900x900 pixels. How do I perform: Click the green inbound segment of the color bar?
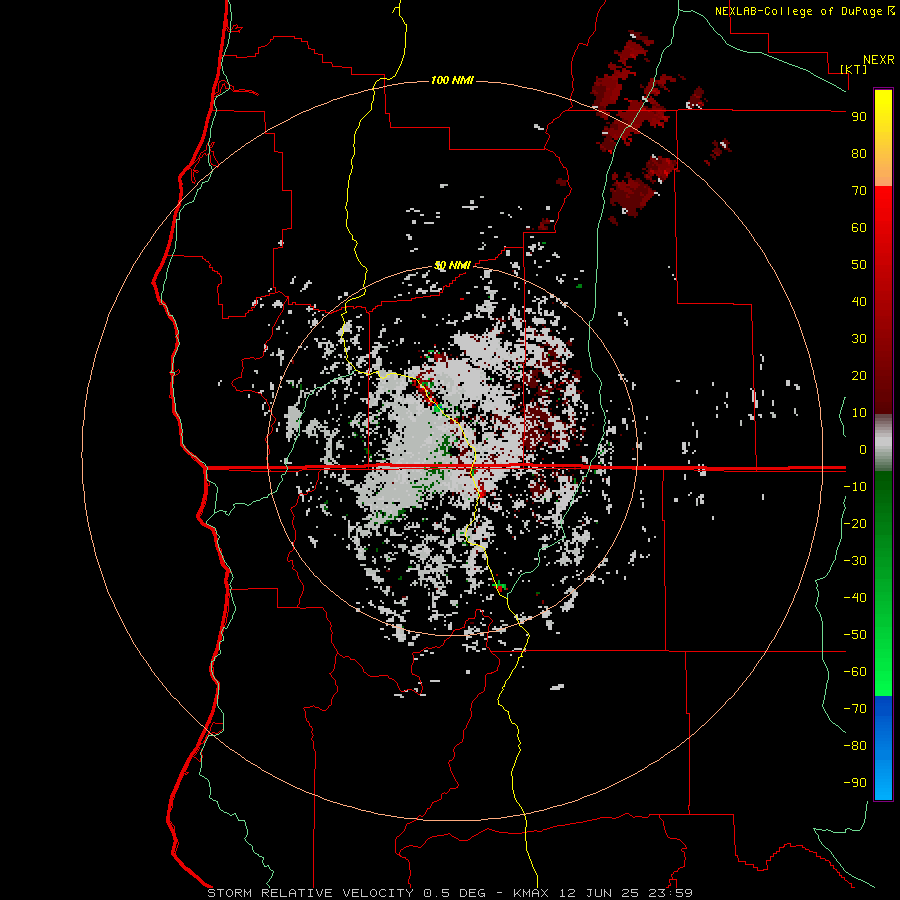pos(883,584)
